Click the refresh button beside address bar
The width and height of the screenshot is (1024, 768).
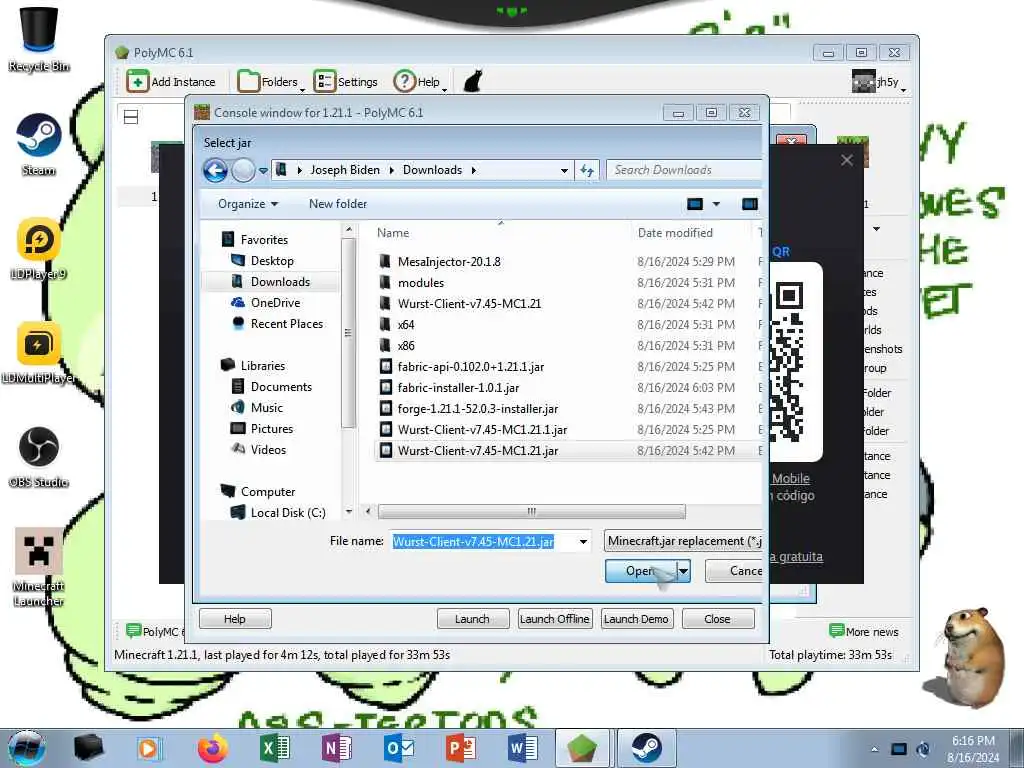586,170
